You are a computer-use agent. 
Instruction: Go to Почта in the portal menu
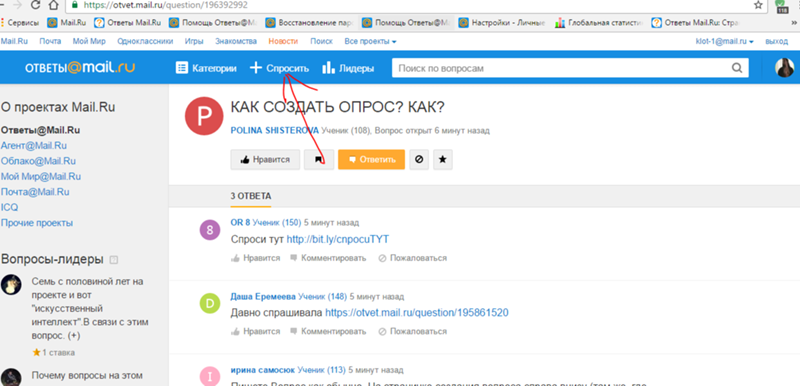50,41
